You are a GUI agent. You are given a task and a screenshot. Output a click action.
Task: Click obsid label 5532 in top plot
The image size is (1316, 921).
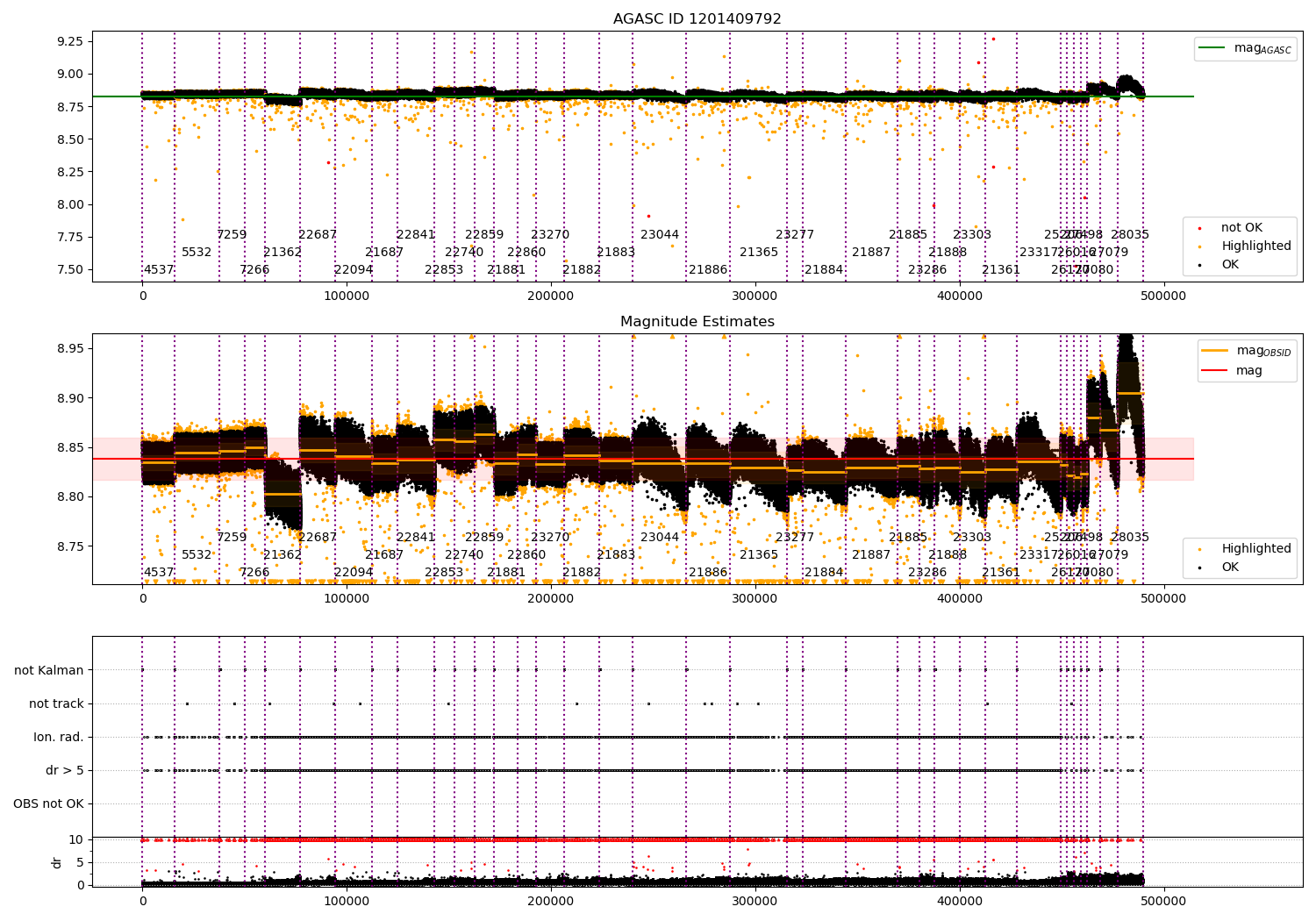(197, 253)
